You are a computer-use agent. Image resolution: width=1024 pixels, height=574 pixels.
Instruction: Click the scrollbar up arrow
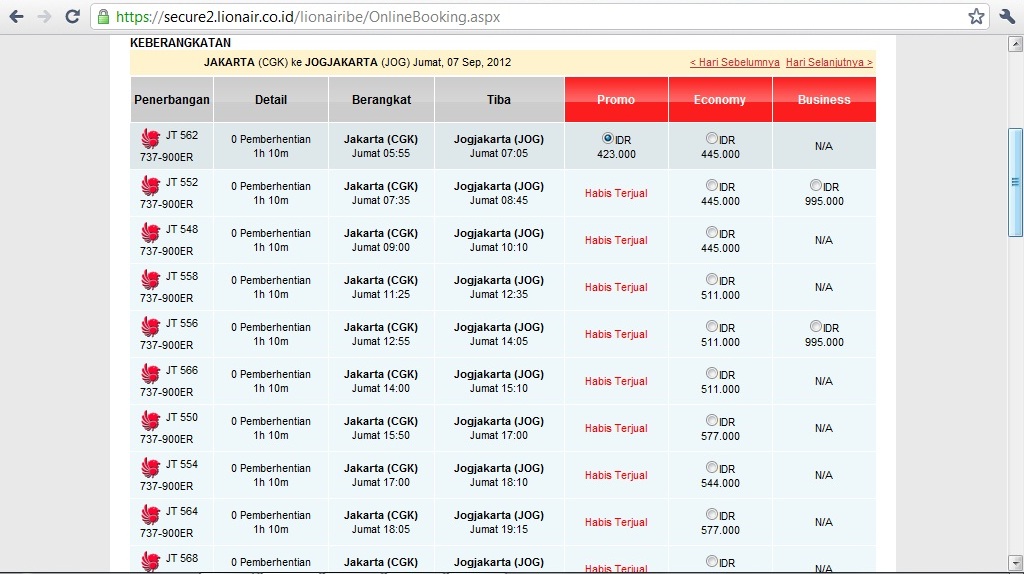coord(1016,44)
